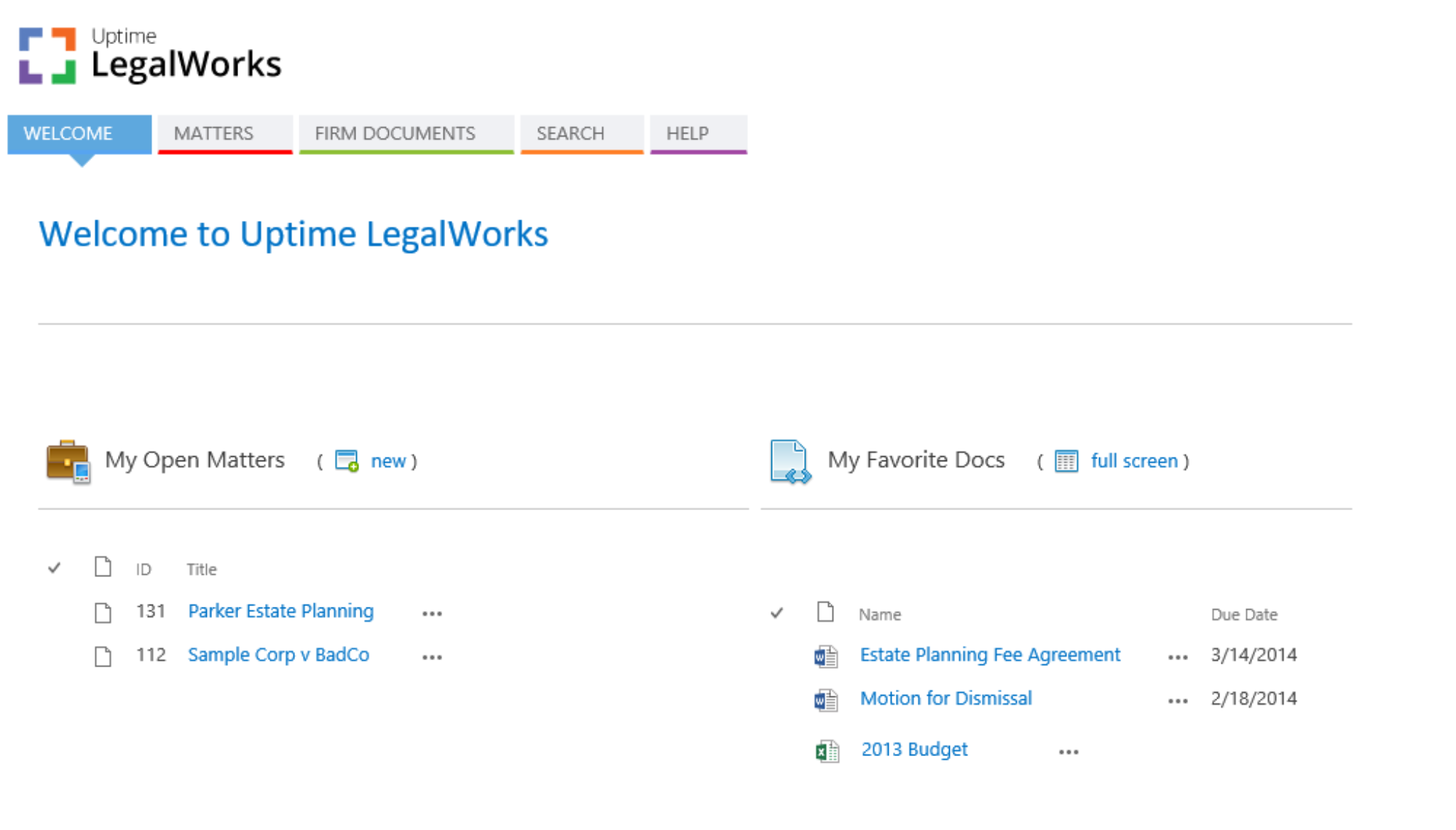Switch to the MATTERS tab
This screenshot has width=1456, height=830.
pyautogui.click(x=213, y=134)
